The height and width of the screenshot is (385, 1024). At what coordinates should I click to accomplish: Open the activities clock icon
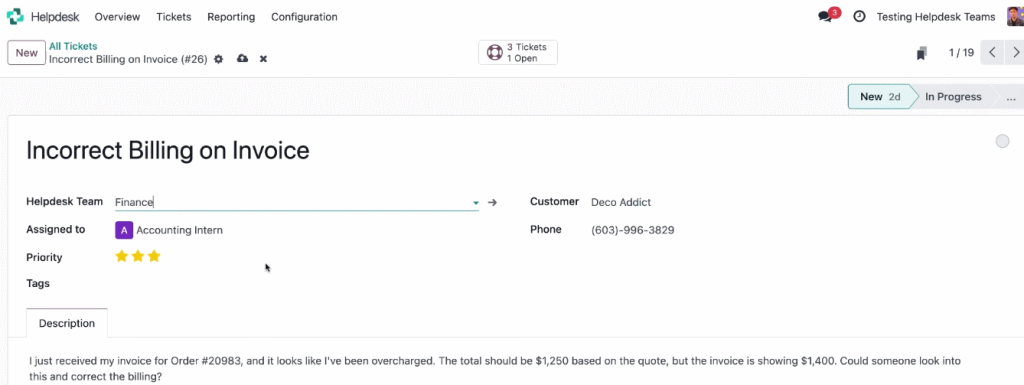pyautogui.click(x=859, y=17)
